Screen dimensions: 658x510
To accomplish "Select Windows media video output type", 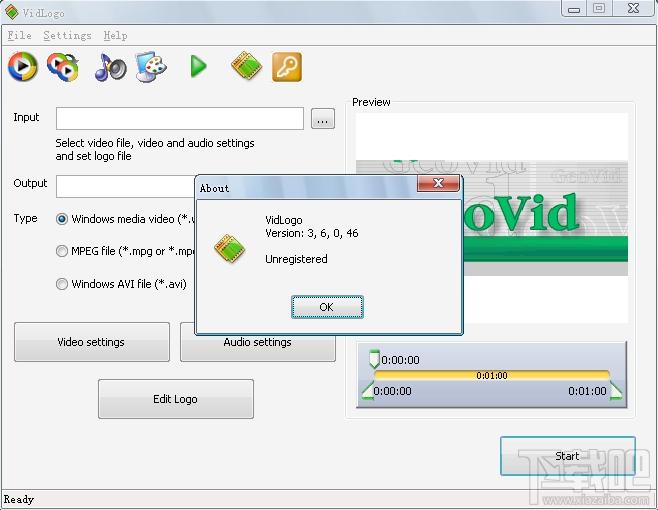I will pos(62,219).
